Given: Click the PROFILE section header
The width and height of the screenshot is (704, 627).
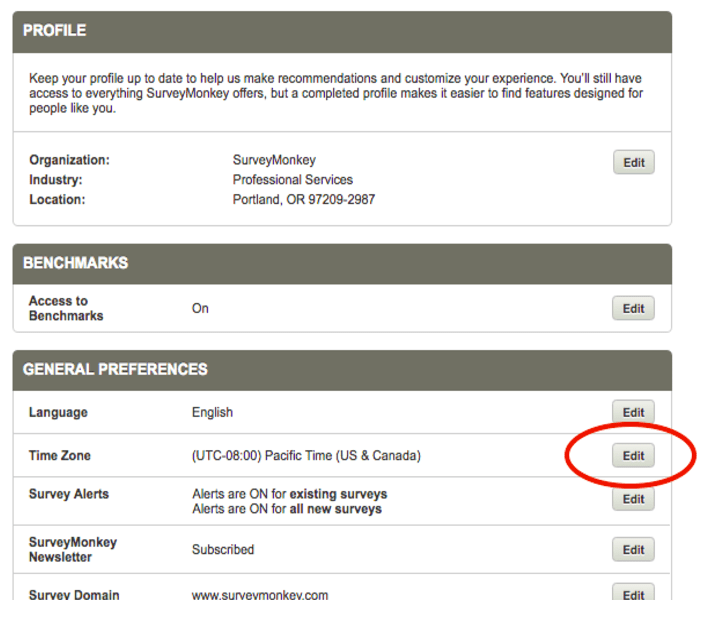Looking at the screenshot, I should 55,31.
